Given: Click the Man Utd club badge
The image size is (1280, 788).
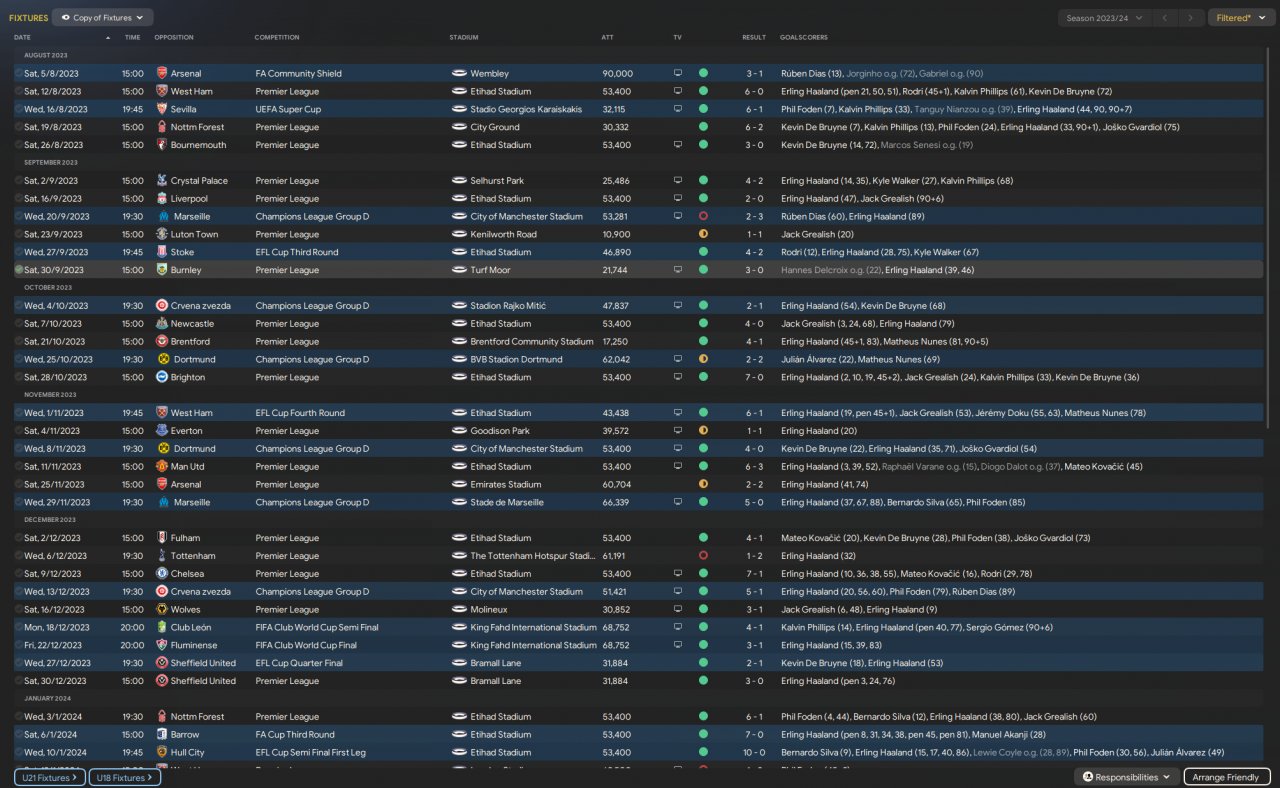Looking at the screenshot, I should click(163, 467).
